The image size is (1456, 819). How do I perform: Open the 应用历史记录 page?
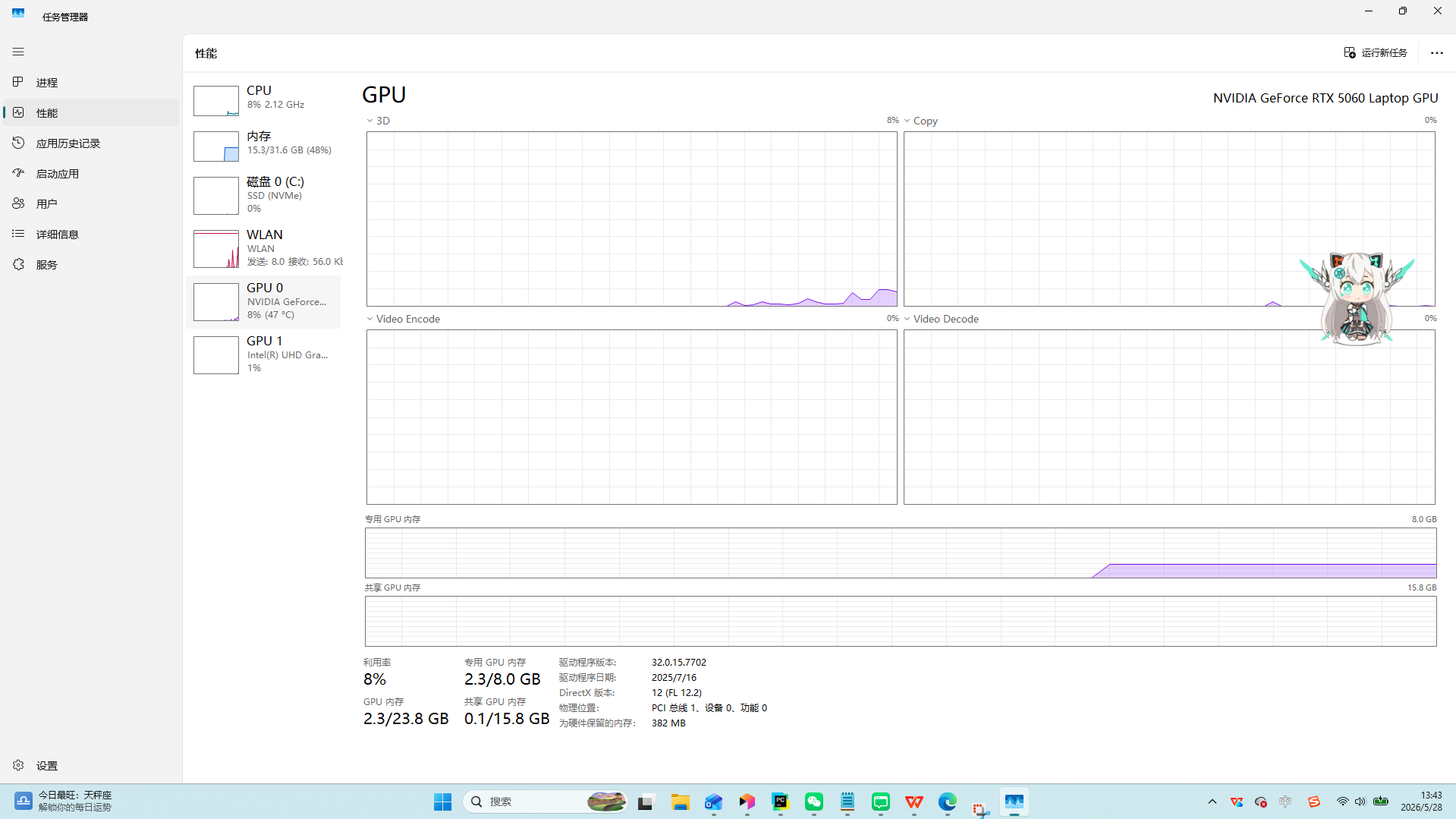tap(91, 143)
